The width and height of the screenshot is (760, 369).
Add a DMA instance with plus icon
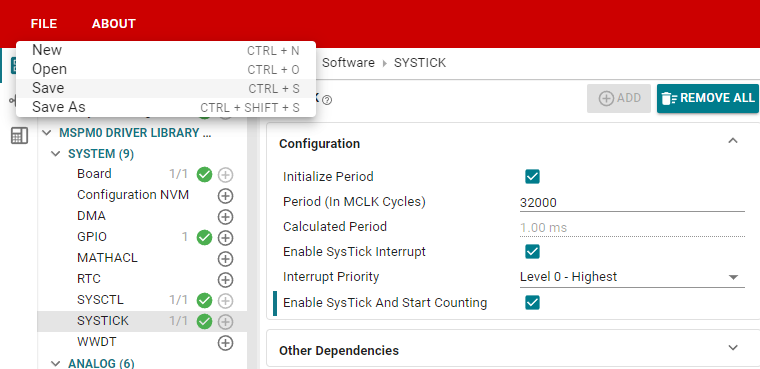pos(225,217)
